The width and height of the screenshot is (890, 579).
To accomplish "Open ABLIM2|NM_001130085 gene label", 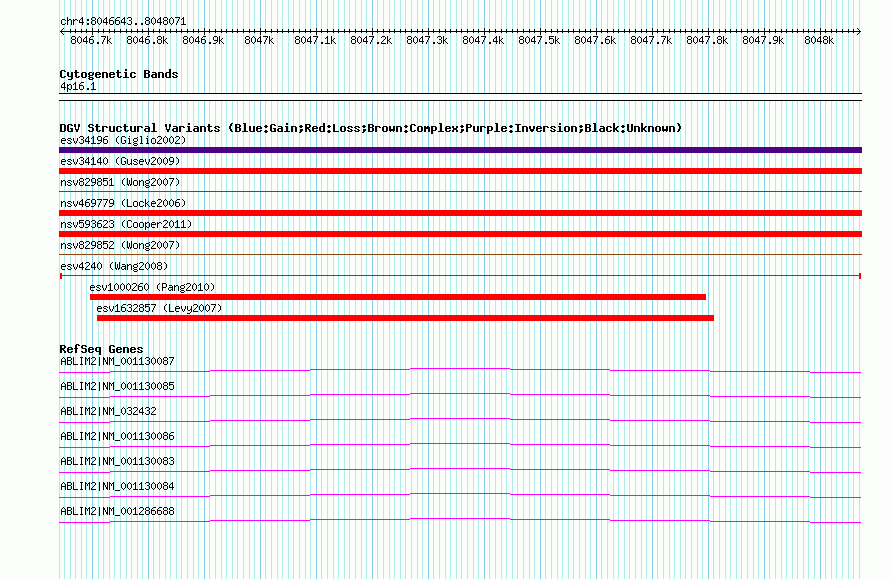I will [117, 386].
